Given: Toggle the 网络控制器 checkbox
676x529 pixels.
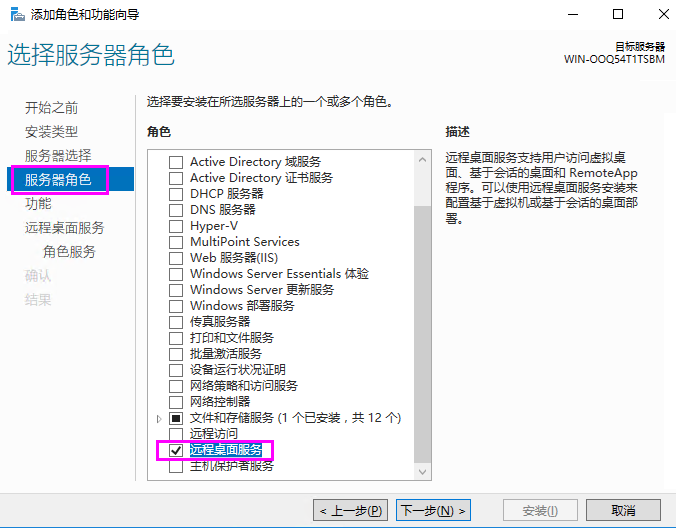Looking at the screenshot, I should point(176,402).
